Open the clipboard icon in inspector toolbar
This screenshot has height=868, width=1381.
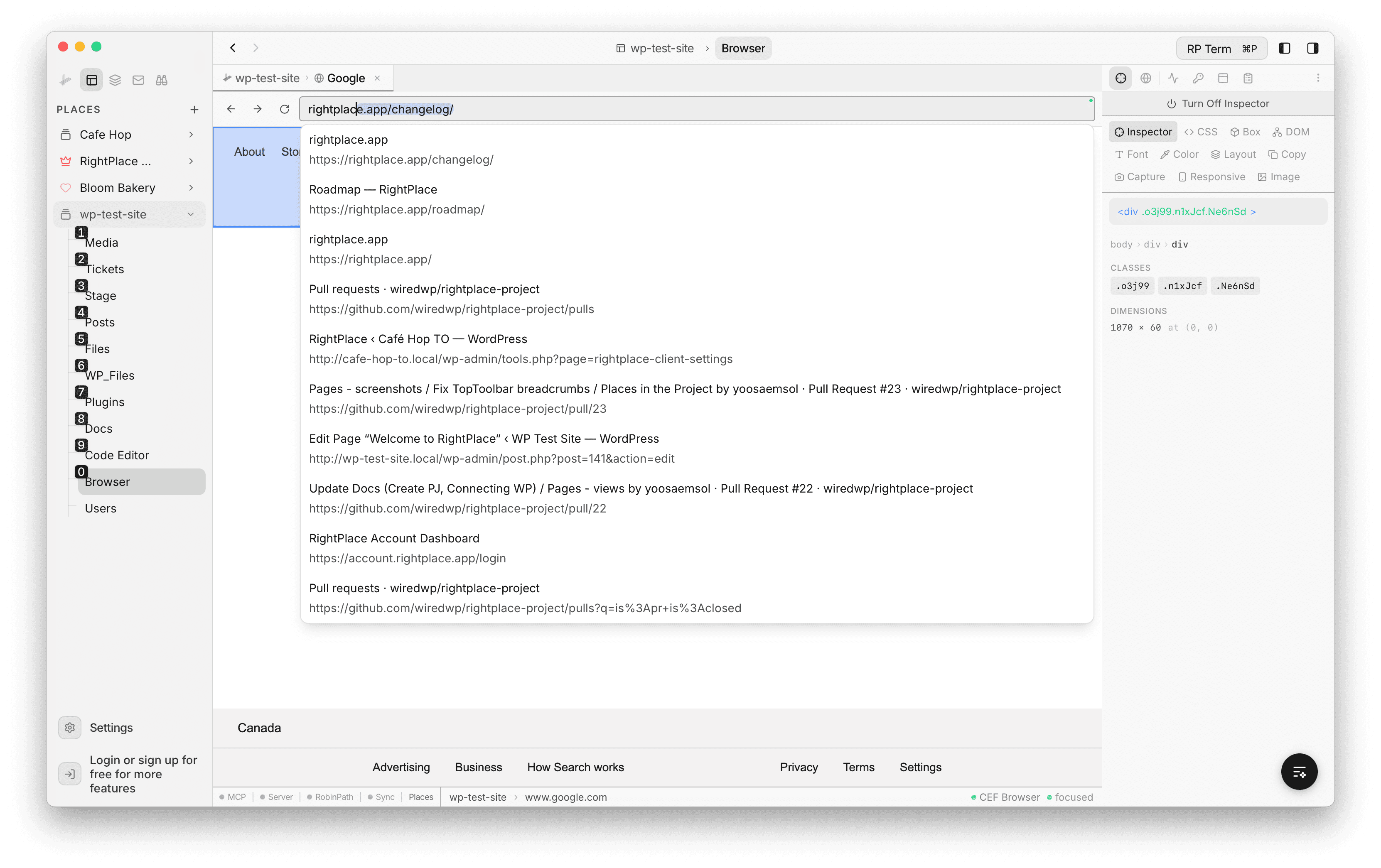[1248, 78]
